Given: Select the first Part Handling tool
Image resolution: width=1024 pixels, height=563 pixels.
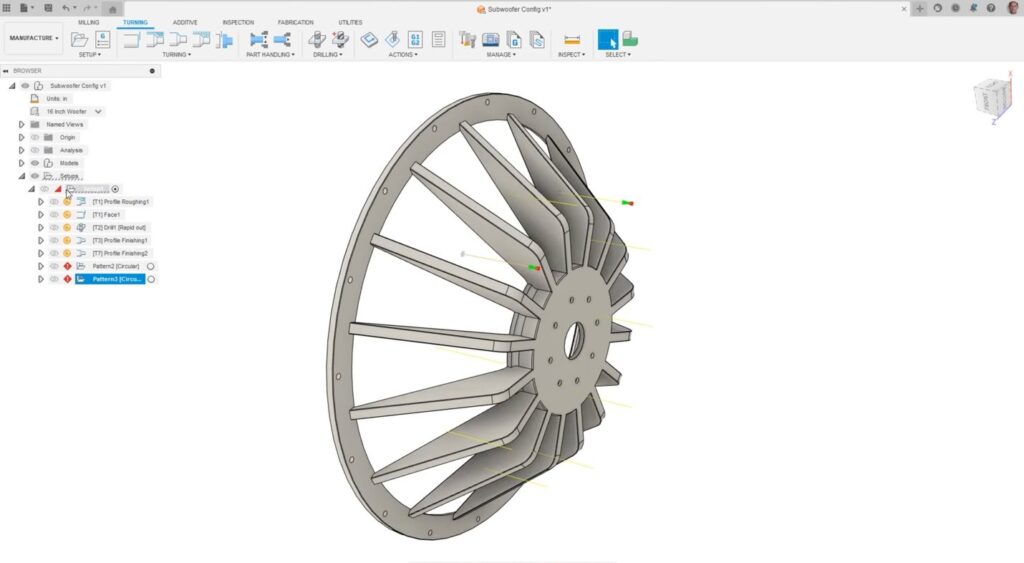Looking at the screenshot, I should (259, 40).
